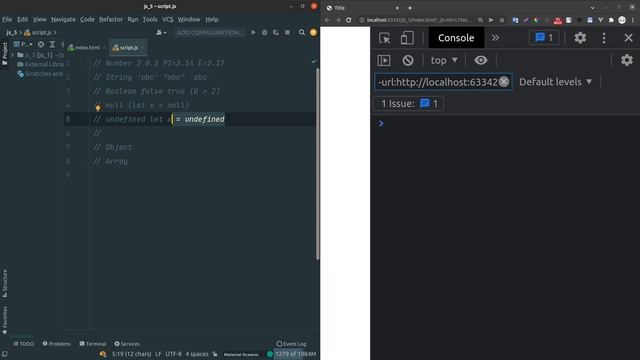Click the yellow lightbulb intention icon
Image resolution: width=640 pixels, height=360 pixels.
tap(98, 108)
